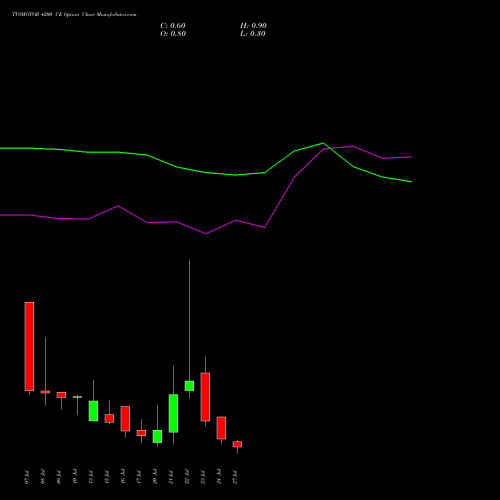This screenshot has width=500, height=500.
Task: Click the '20 Jul' date label
Action: (x=155, y=477)
